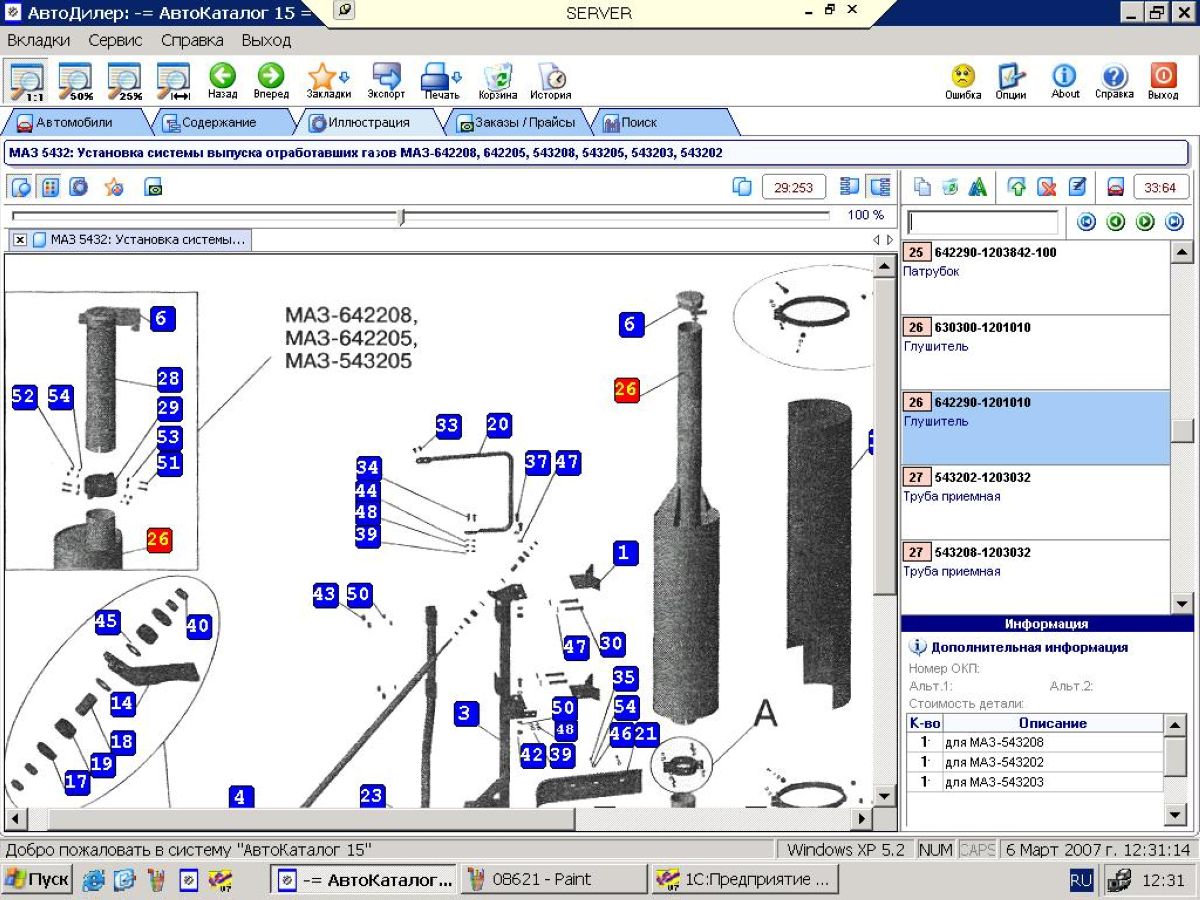This screenshot has height=900, width=1200.
Task: Click the red 26 callout on the muffler
Action: click(x=626, y=390)
